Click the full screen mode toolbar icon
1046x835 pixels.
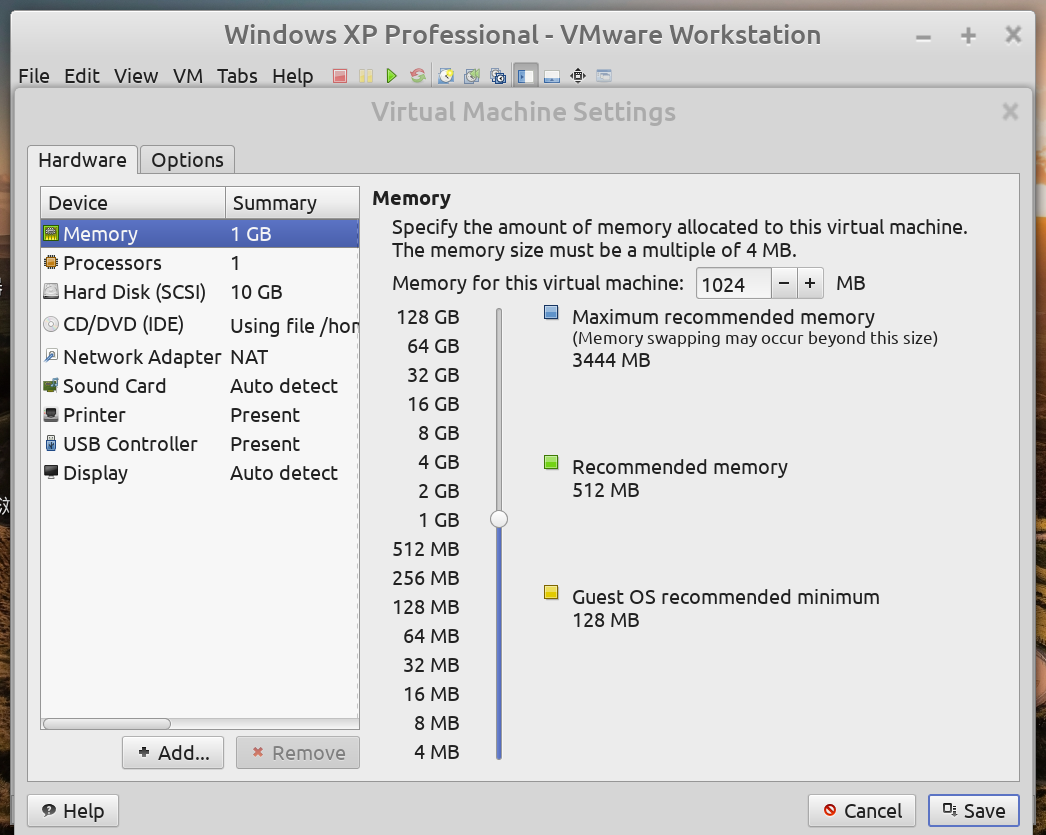coord(578,76)
